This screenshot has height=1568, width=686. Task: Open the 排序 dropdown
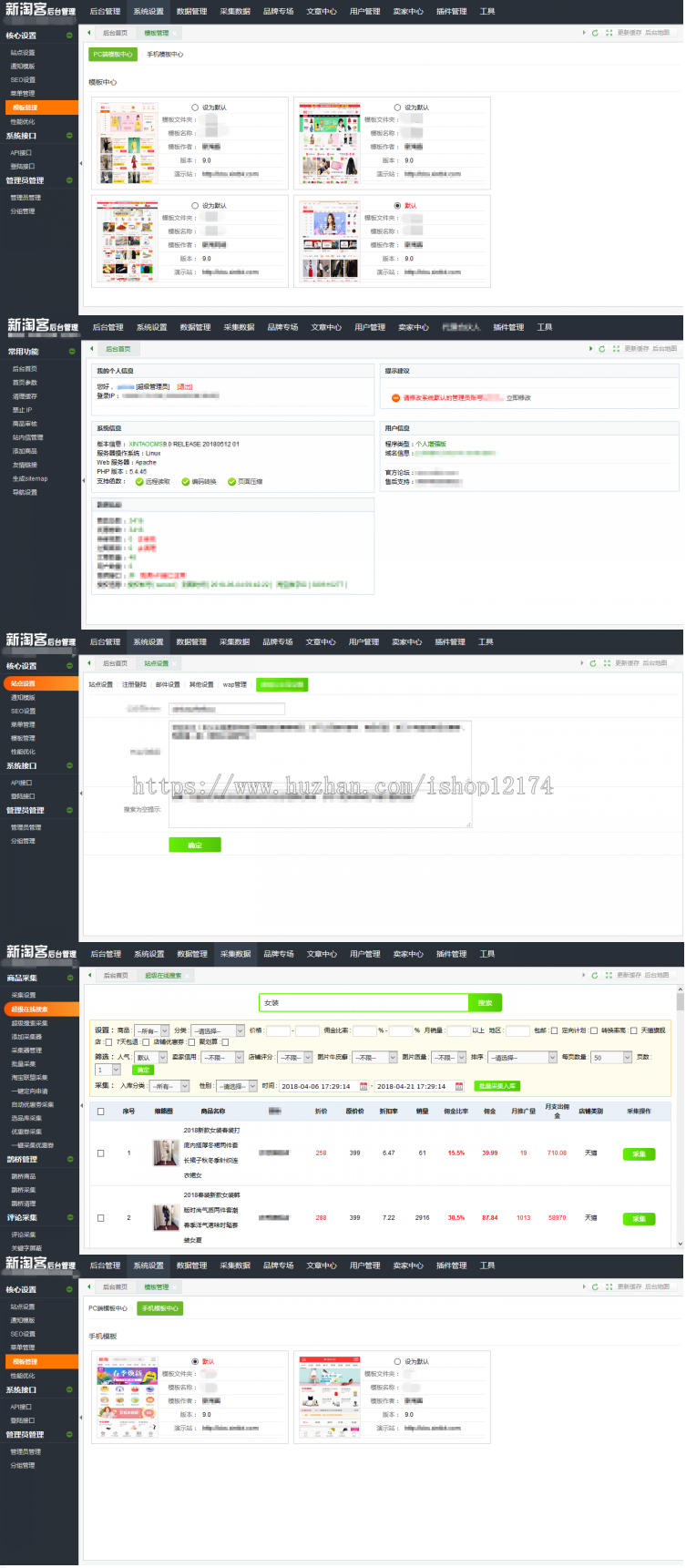522,1058
